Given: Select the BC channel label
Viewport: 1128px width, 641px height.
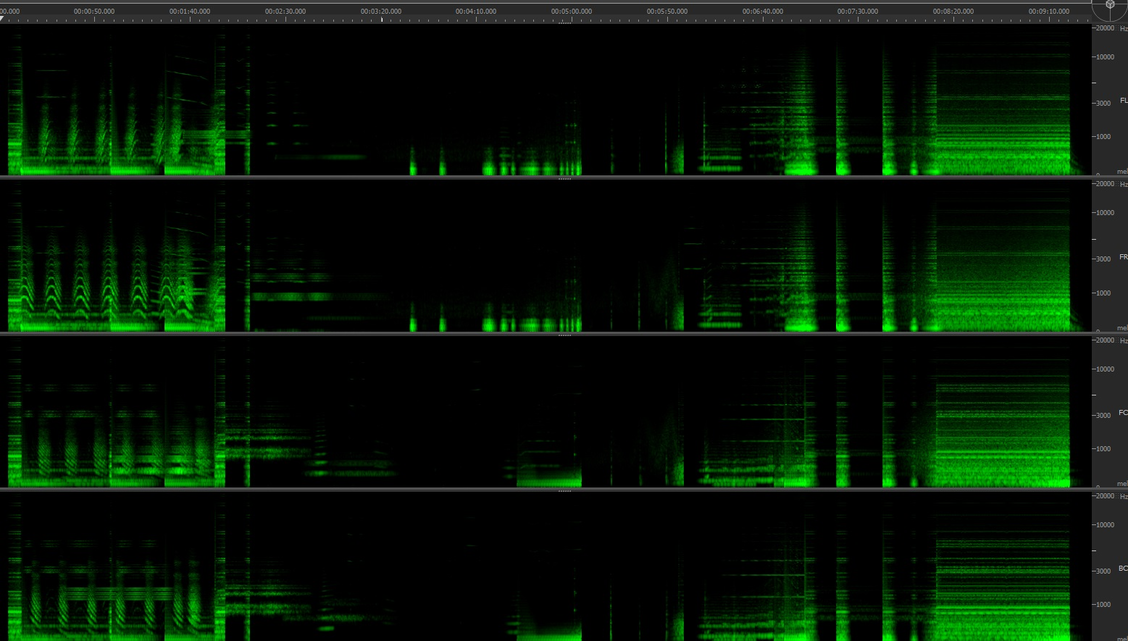Looking at the screenshot, I should (1123, 568).
